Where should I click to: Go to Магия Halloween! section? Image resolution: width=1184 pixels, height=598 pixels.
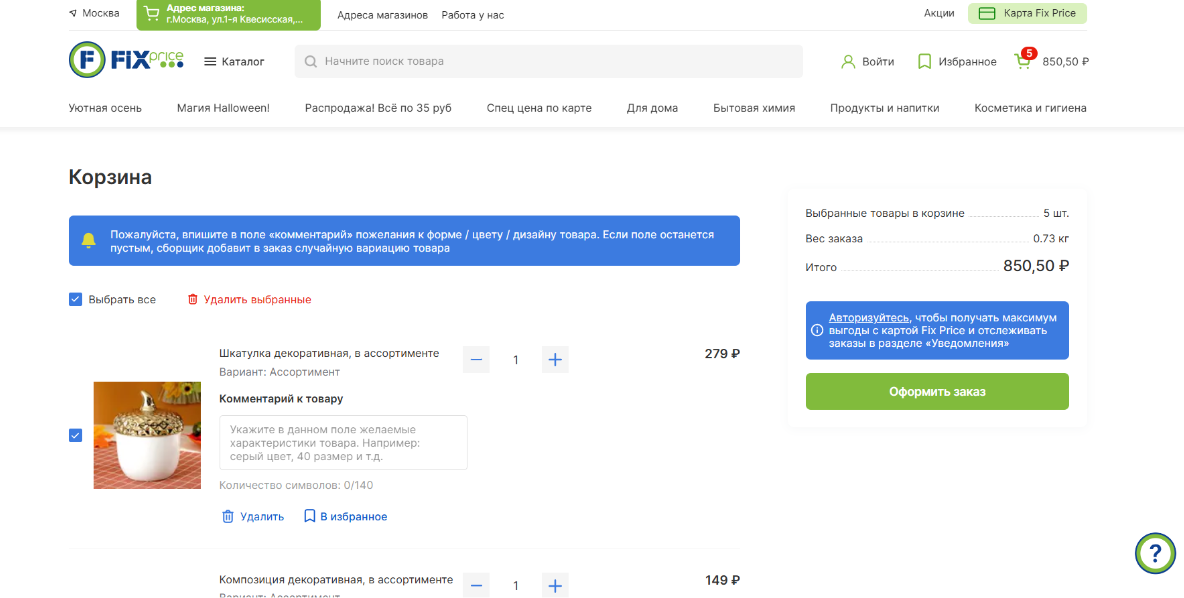tap(223, 108)
